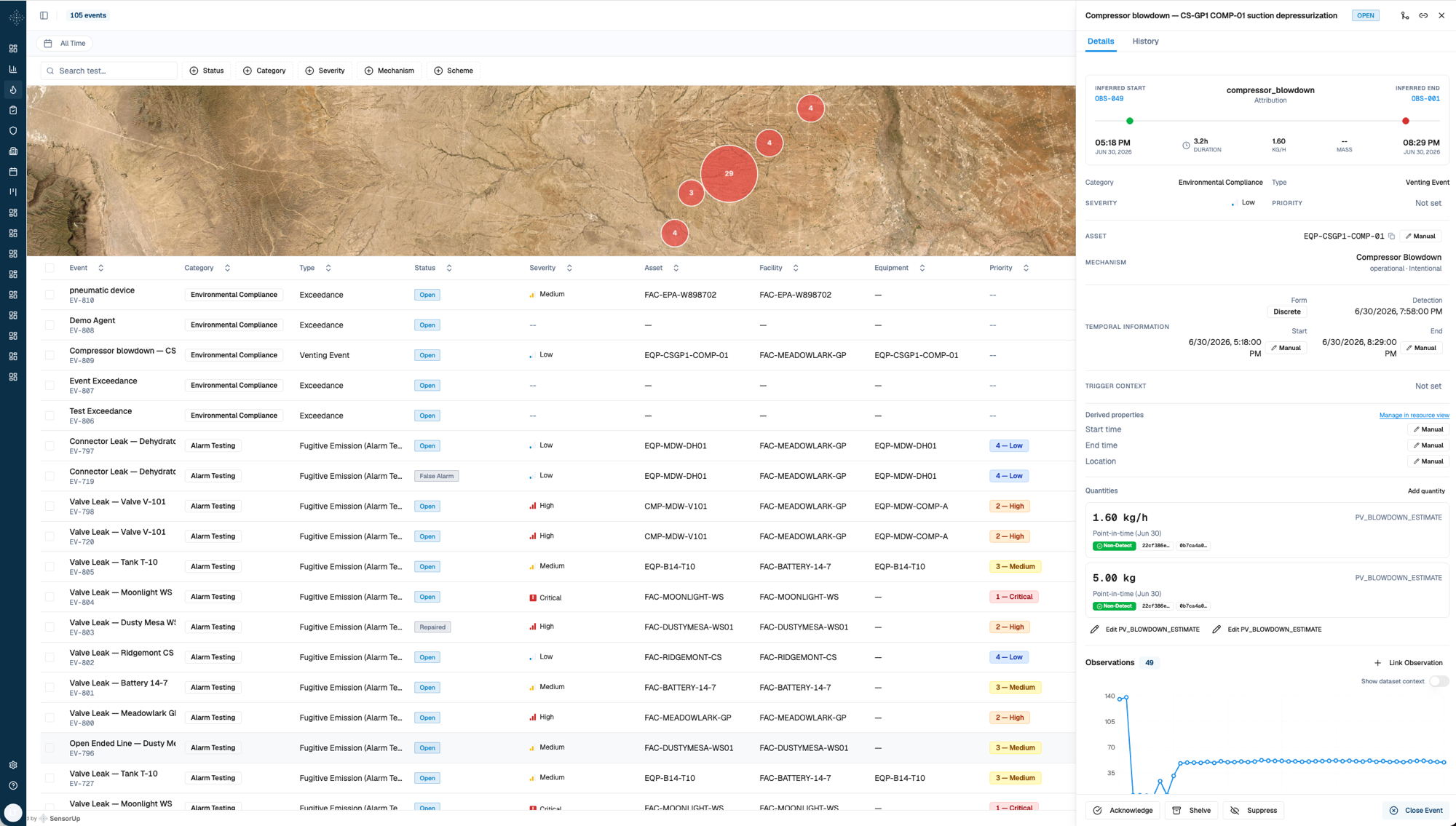Open the Mechanism filter dropdown

pos(389,71)
